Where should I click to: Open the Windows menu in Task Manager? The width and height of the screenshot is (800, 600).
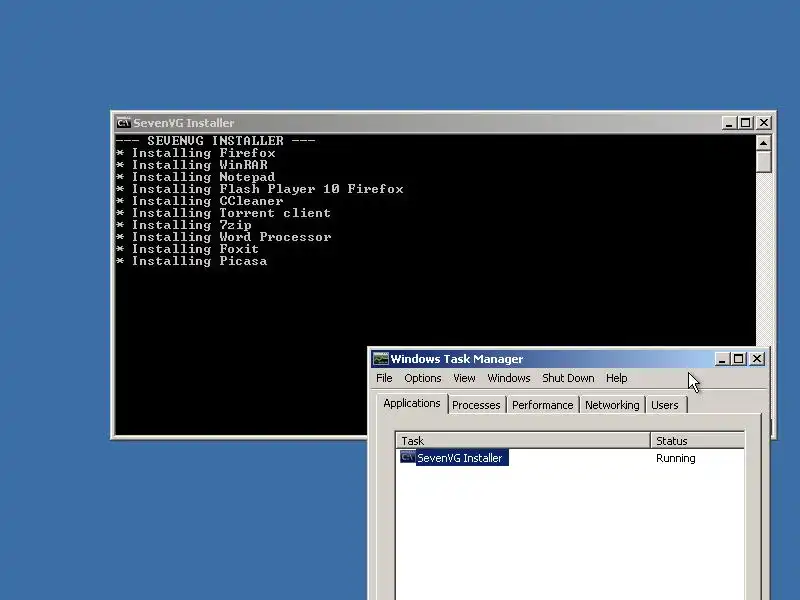(509, 378)
